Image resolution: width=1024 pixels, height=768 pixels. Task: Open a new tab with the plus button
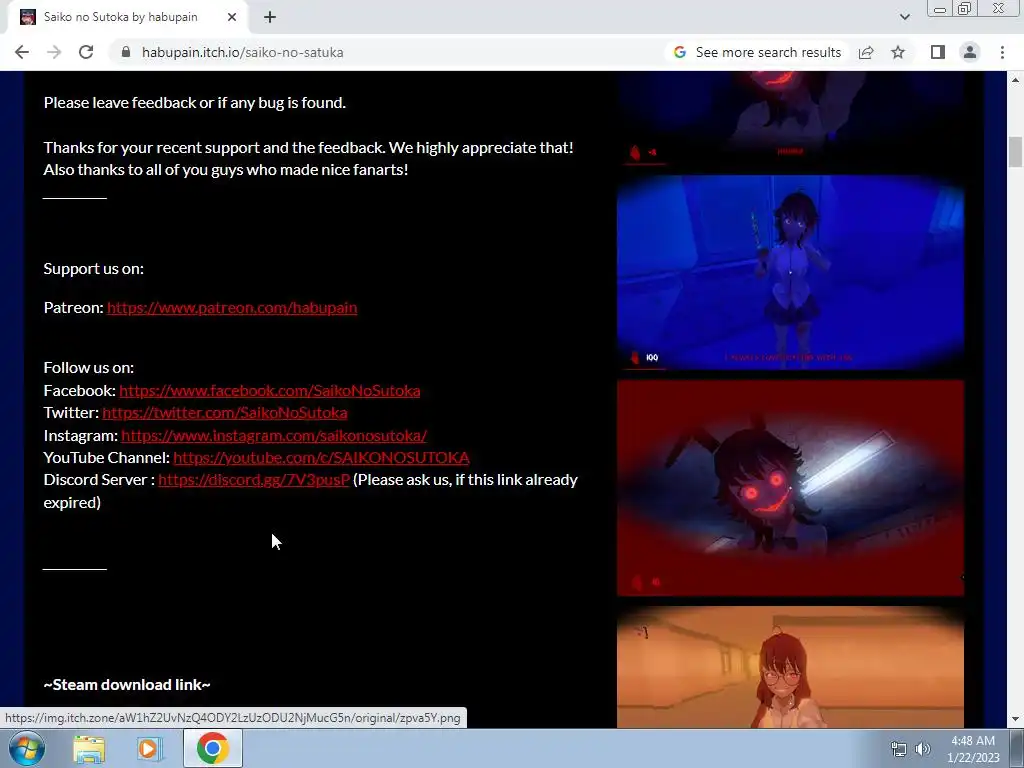(270, 17)
